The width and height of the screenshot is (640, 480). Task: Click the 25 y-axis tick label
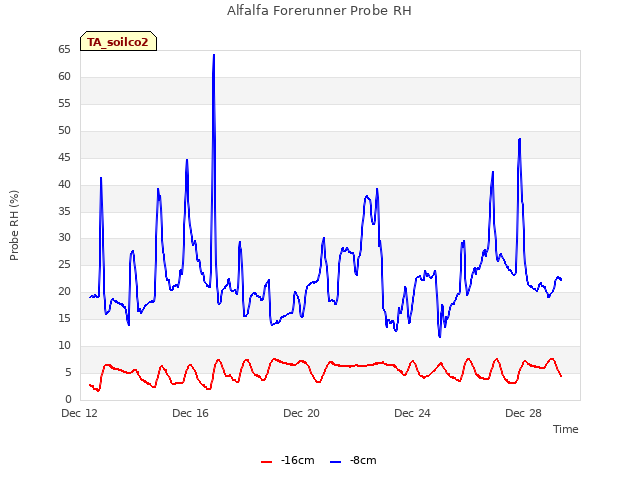[64, 264]
